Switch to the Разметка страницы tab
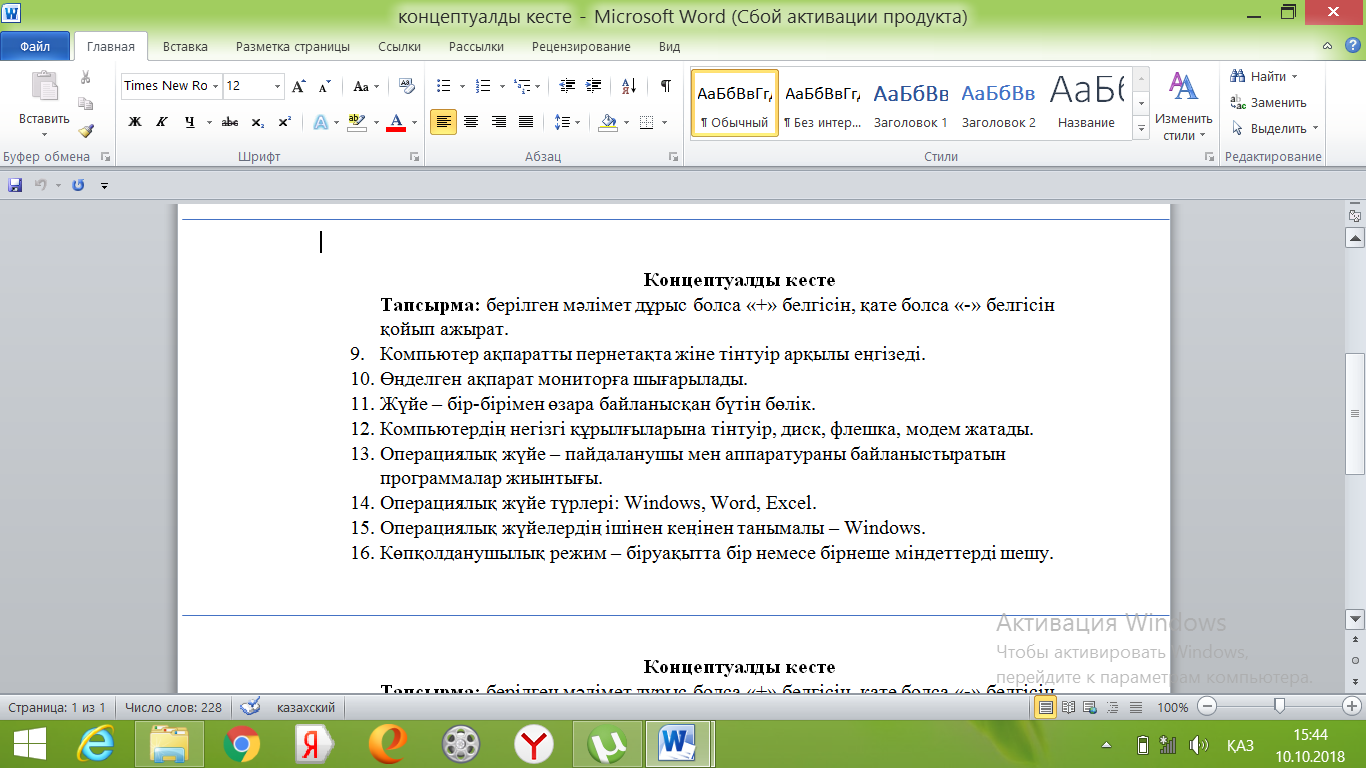 pyautogui.click(x=293, y=46)
